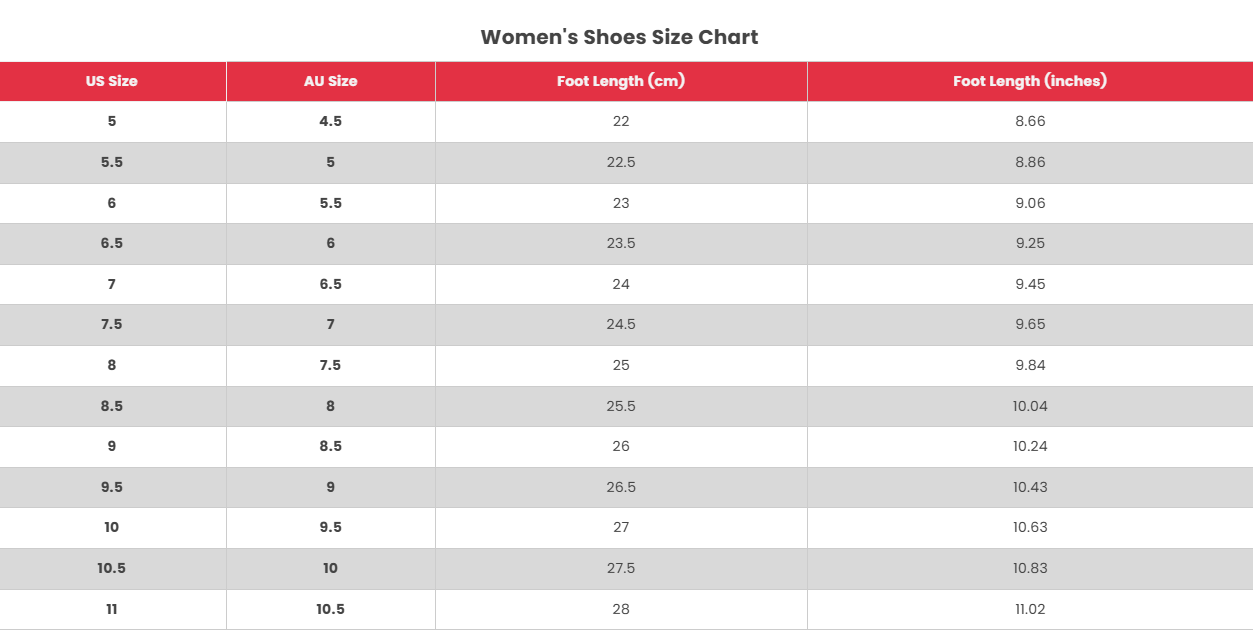Select the 9.45 inches cell
The height and width of the screenshot is (630, 1253).
pos(1030,284)
